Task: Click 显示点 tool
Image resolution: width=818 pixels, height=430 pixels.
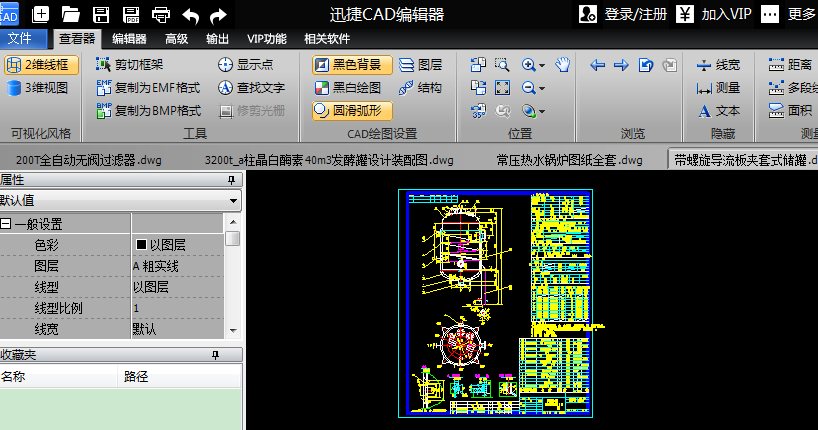Action: 245,64
